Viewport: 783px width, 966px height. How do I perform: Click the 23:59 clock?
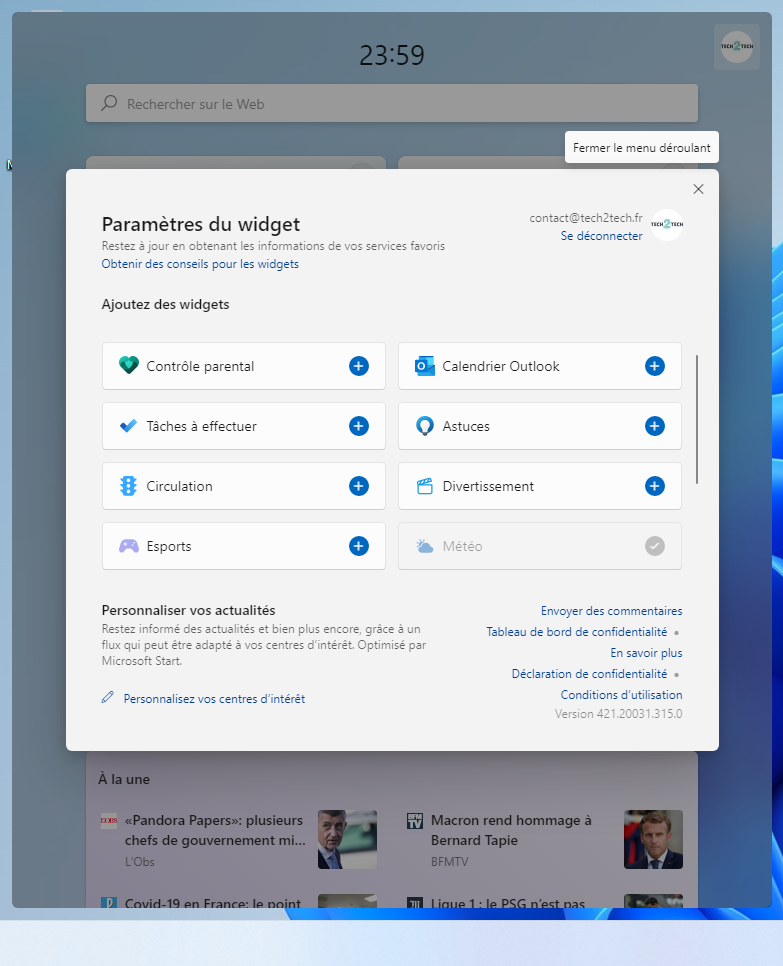(392, 55)
